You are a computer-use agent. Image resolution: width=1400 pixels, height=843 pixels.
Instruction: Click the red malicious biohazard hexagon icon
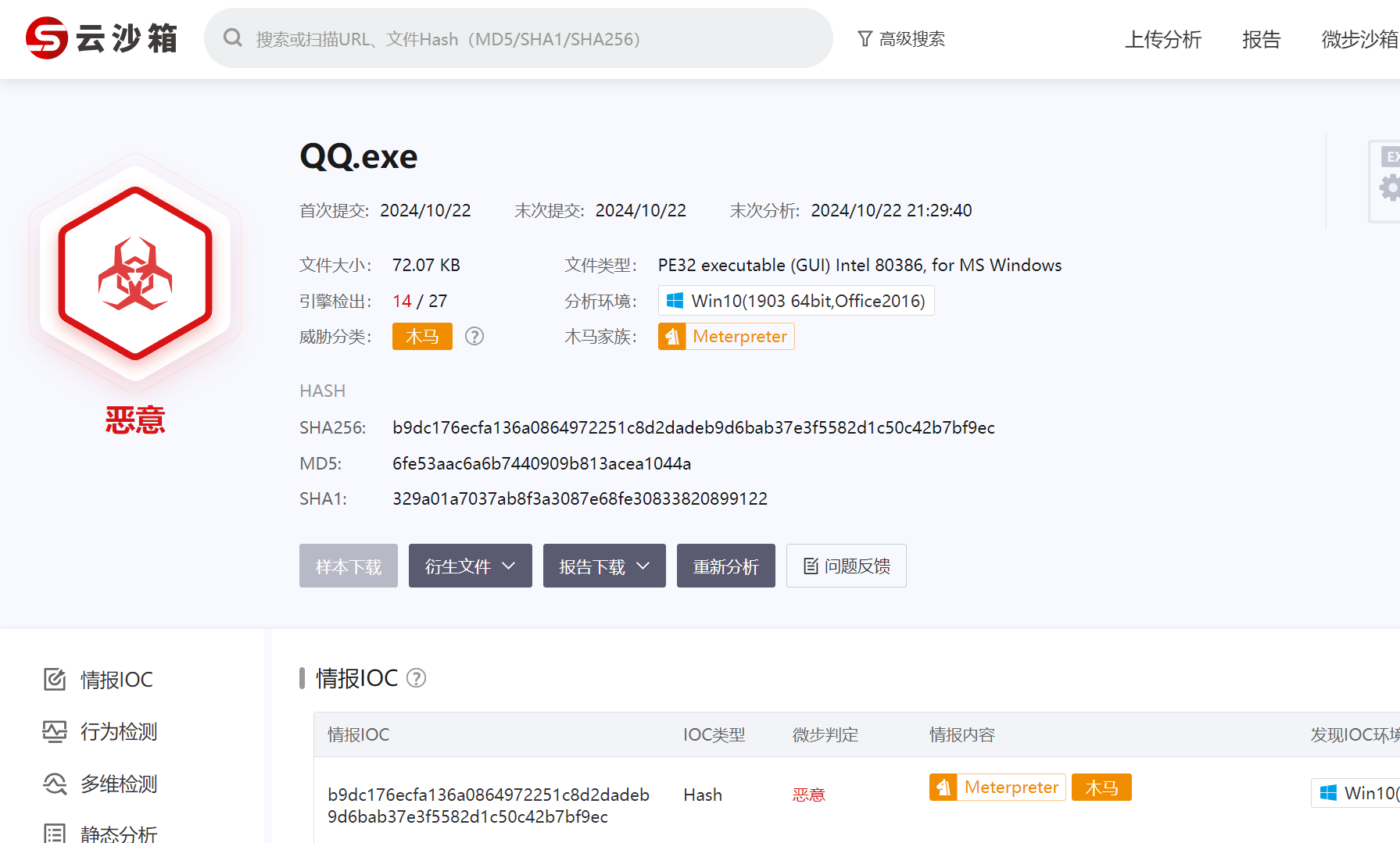click(135, 273)
